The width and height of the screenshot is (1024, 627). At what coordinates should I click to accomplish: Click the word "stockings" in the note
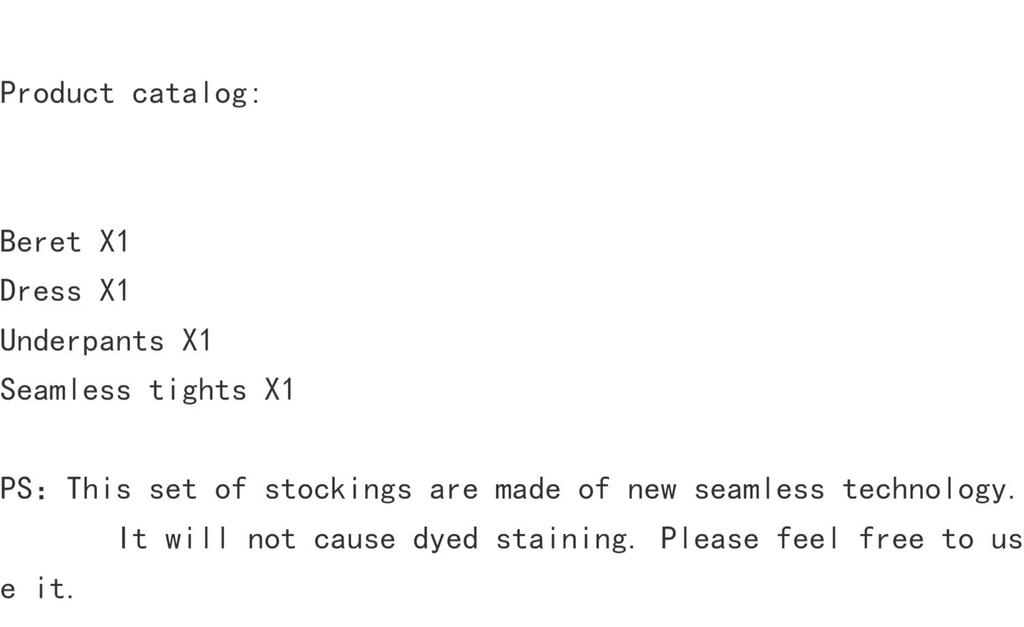pyautogui.click(x=337, y=489)
